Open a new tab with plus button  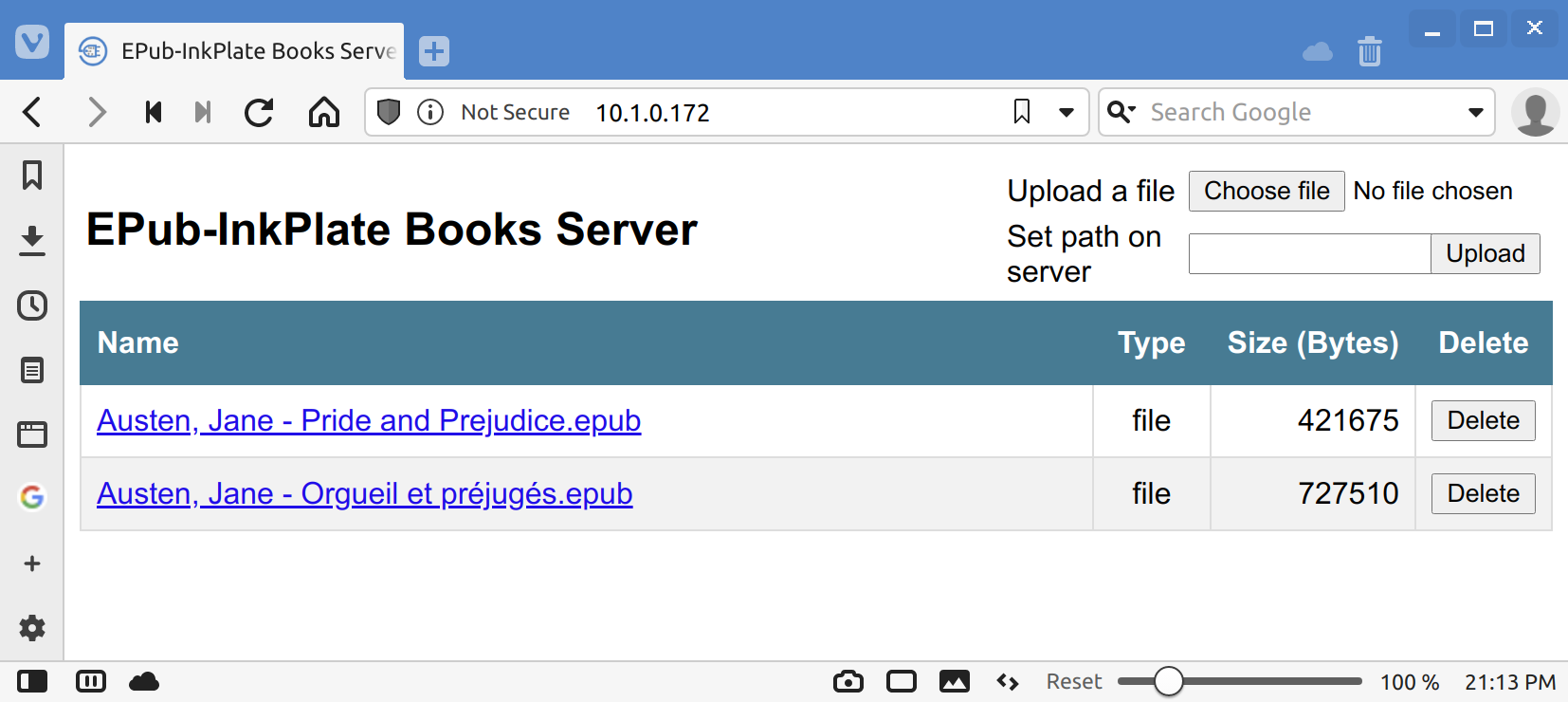434,51
